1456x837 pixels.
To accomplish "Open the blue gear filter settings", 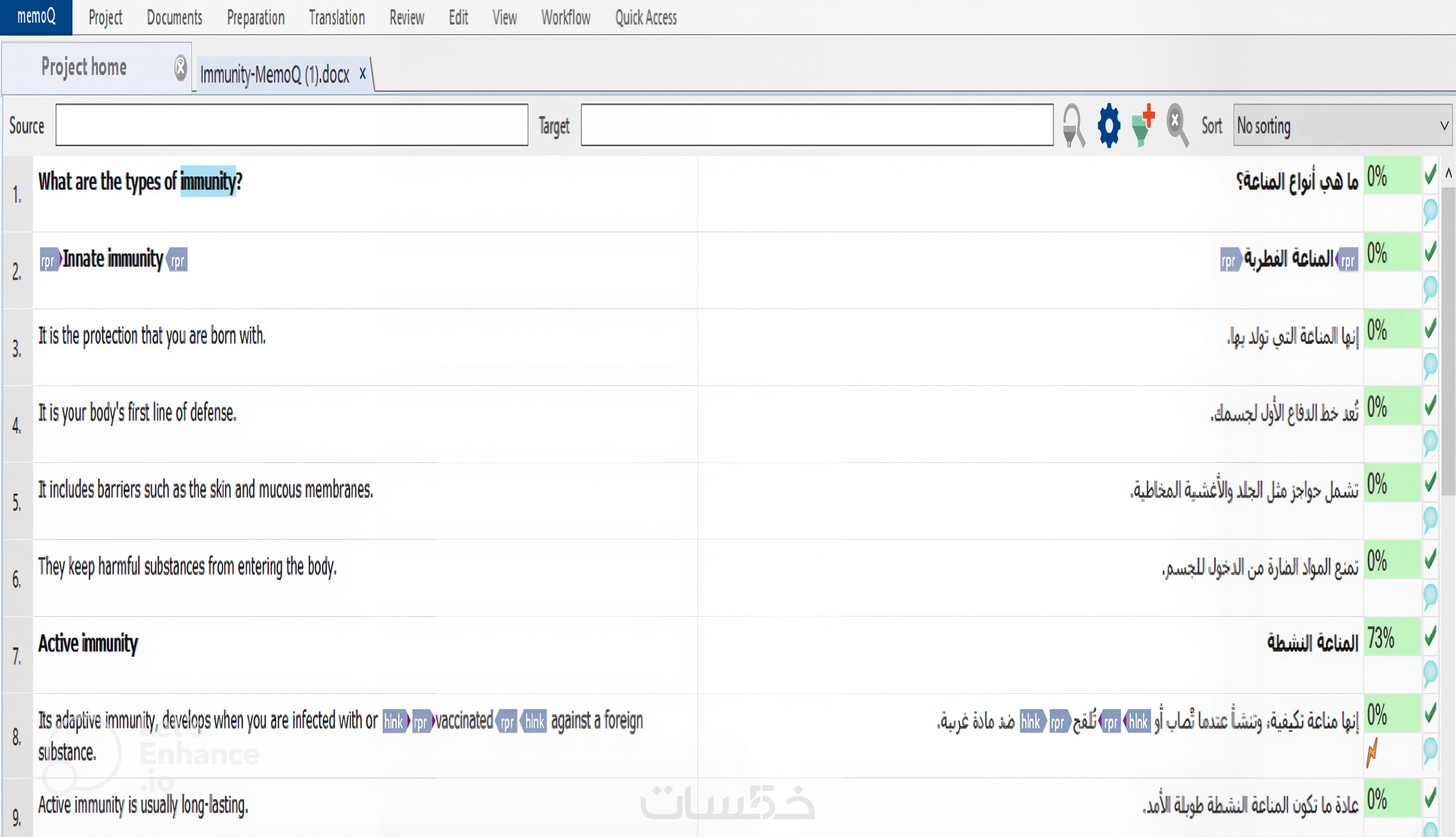I will tap(1109, 125).
